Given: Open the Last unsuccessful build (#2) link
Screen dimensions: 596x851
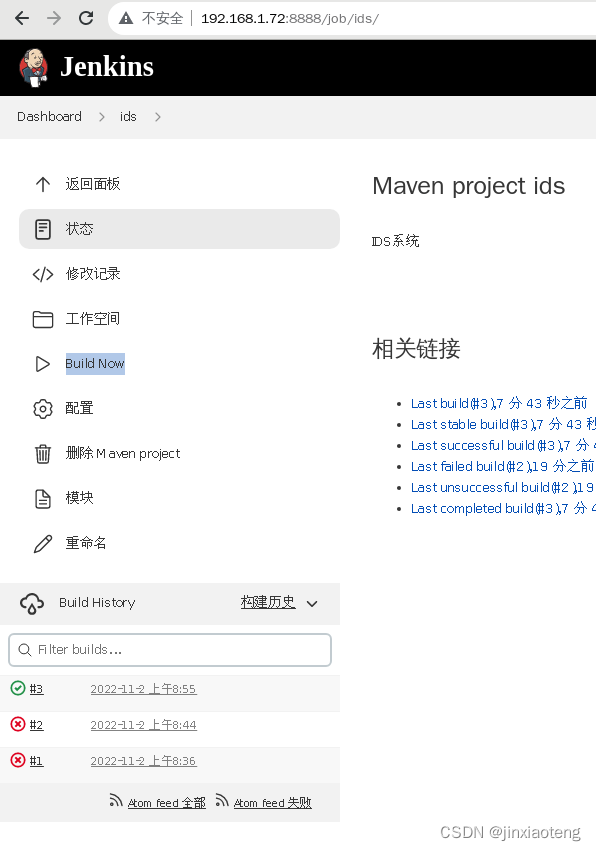Looking at the screenshot, I should point(503,488).
